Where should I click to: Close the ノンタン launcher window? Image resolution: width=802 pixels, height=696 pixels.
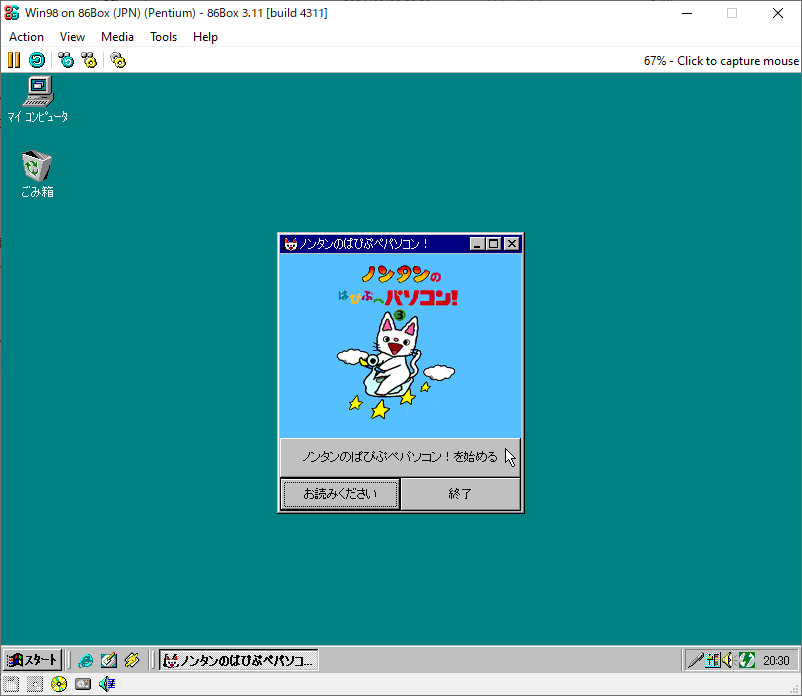512,244
